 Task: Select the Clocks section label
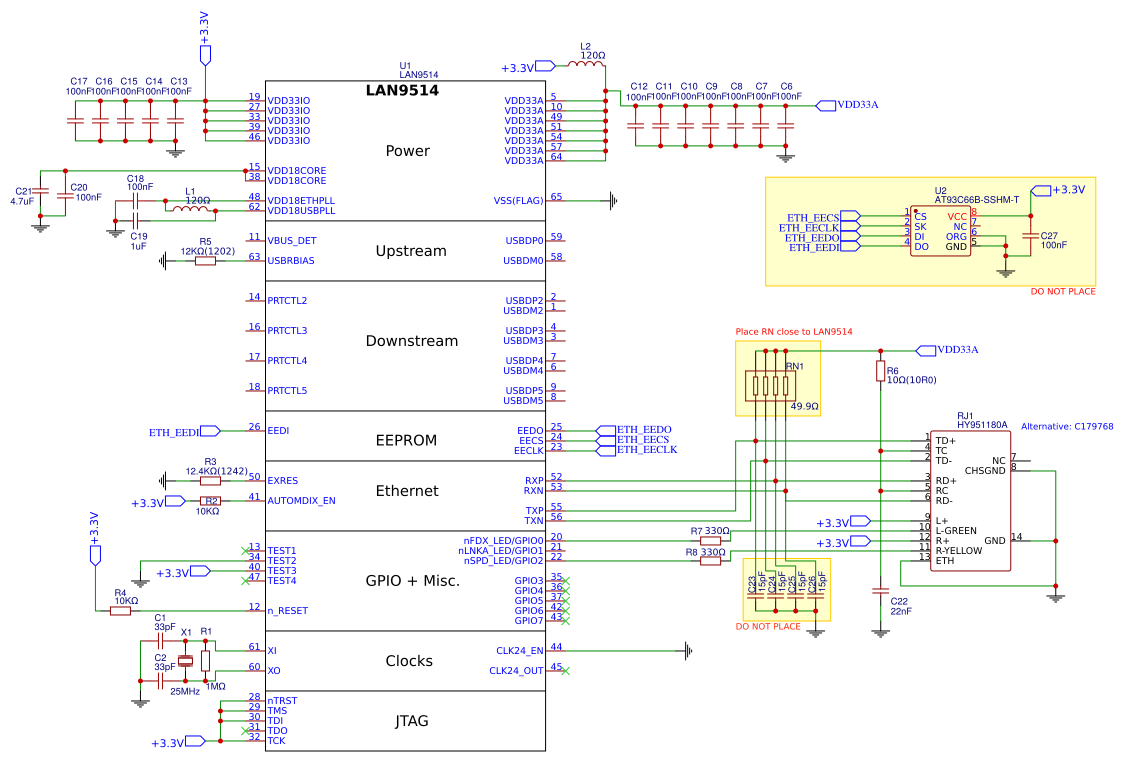click(409, 661)
